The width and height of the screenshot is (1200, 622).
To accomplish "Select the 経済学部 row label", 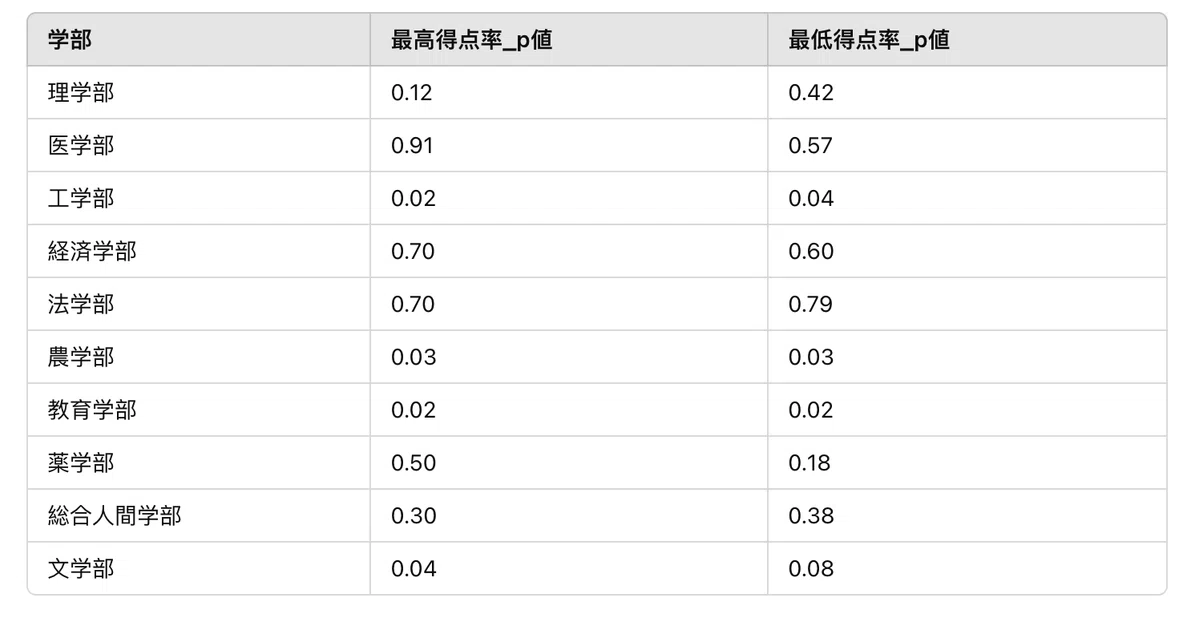I will (x=92, y=252).
